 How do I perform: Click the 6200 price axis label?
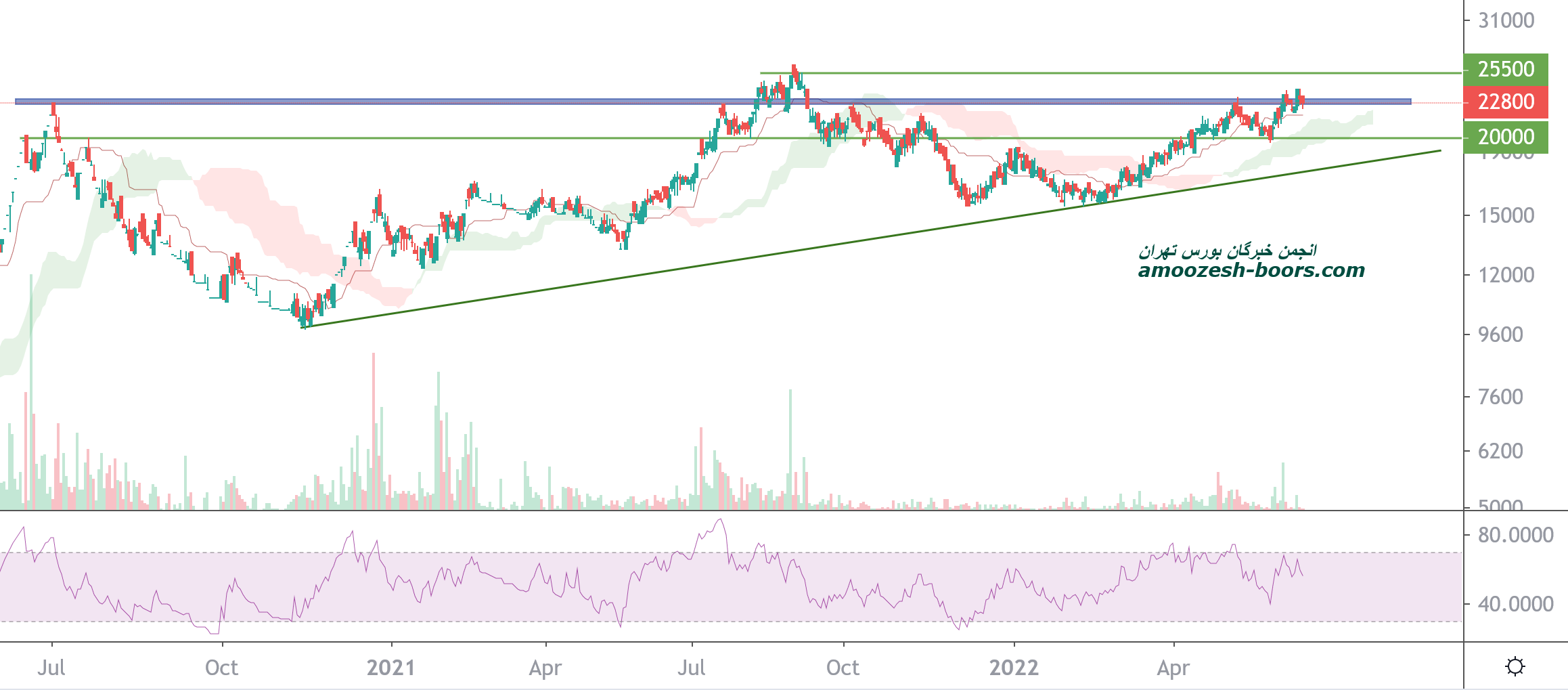1500,451
